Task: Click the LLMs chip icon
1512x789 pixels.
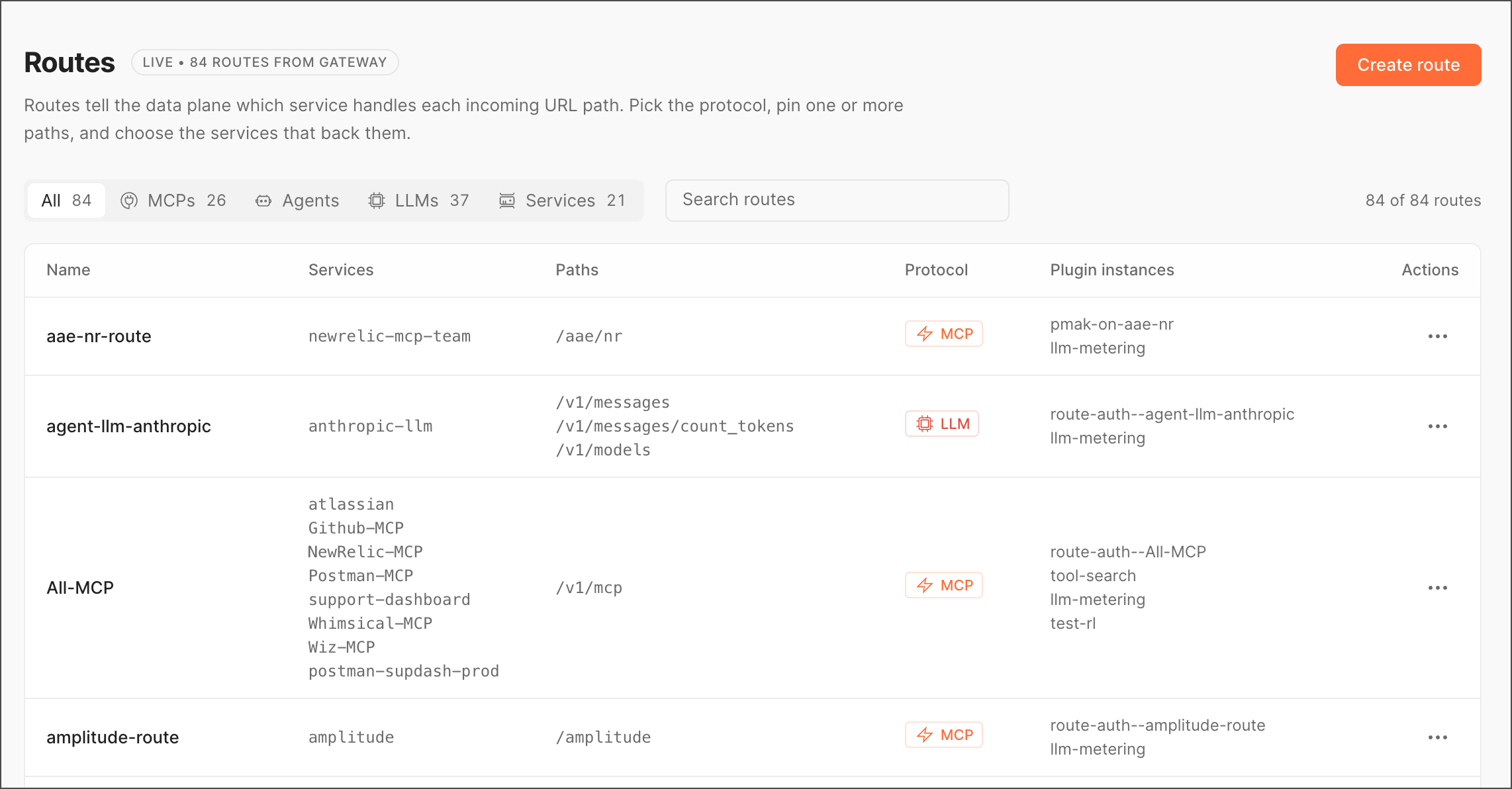Action: tap(377, 201)
